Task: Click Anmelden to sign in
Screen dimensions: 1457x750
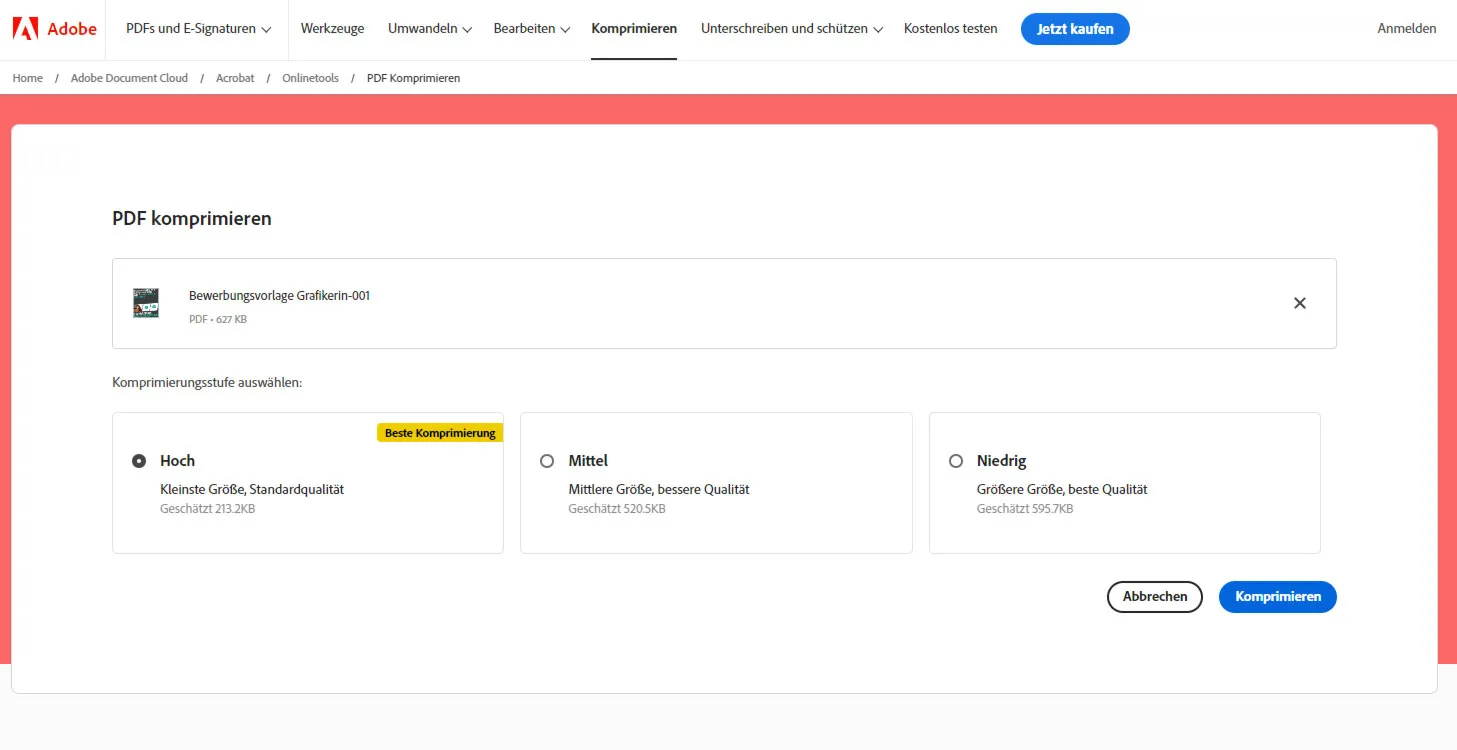Action: 1407,29
